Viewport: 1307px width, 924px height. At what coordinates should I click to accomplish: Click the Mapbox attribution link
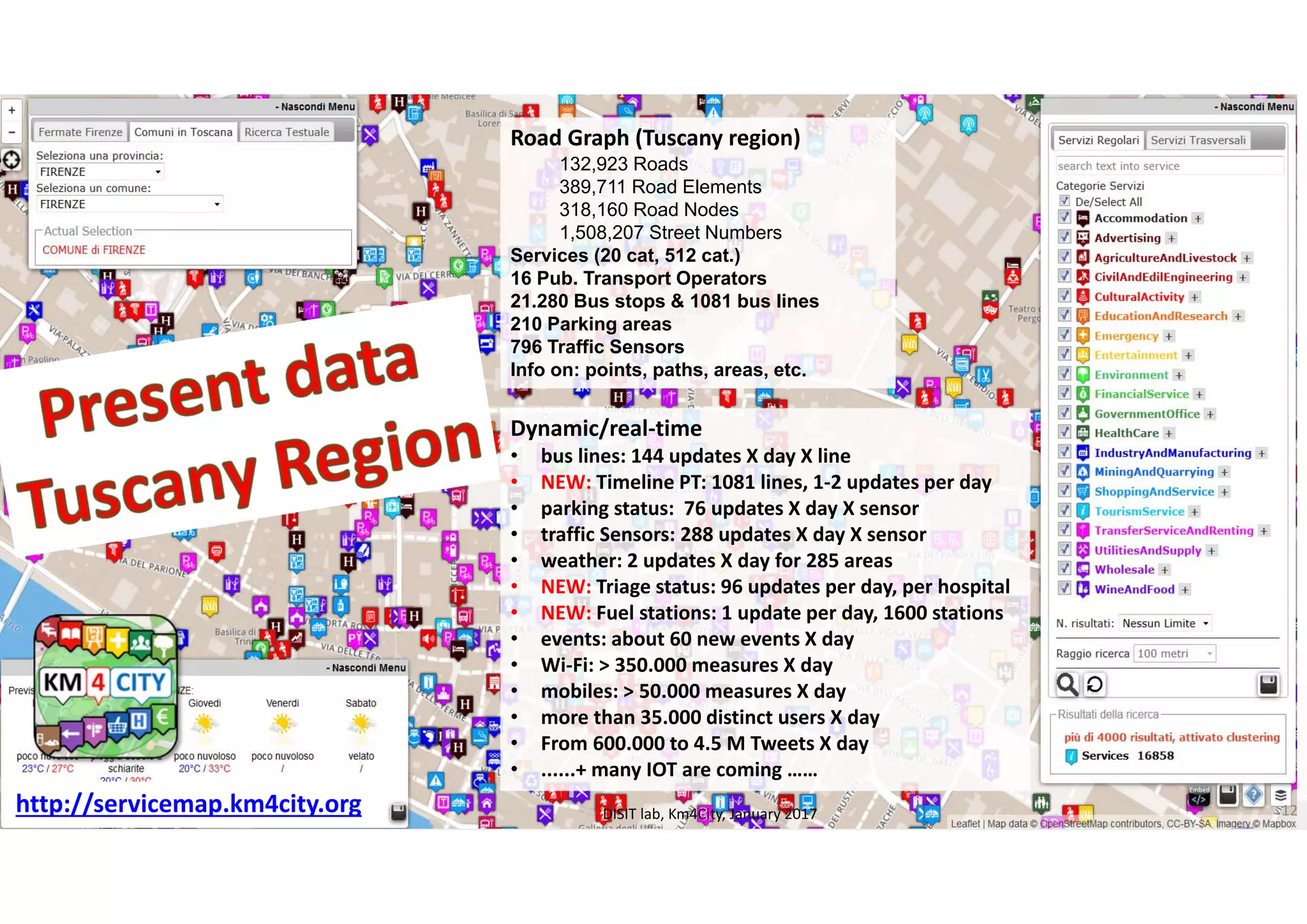[x=1279, y=824]
